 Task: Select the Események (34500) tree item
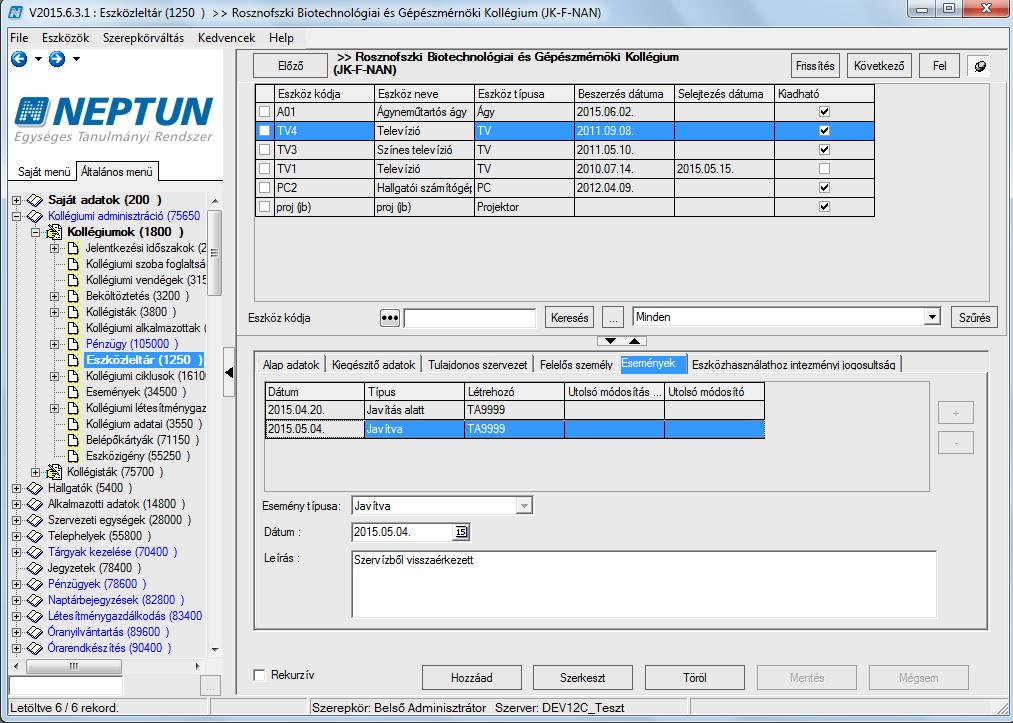(136, 392)
